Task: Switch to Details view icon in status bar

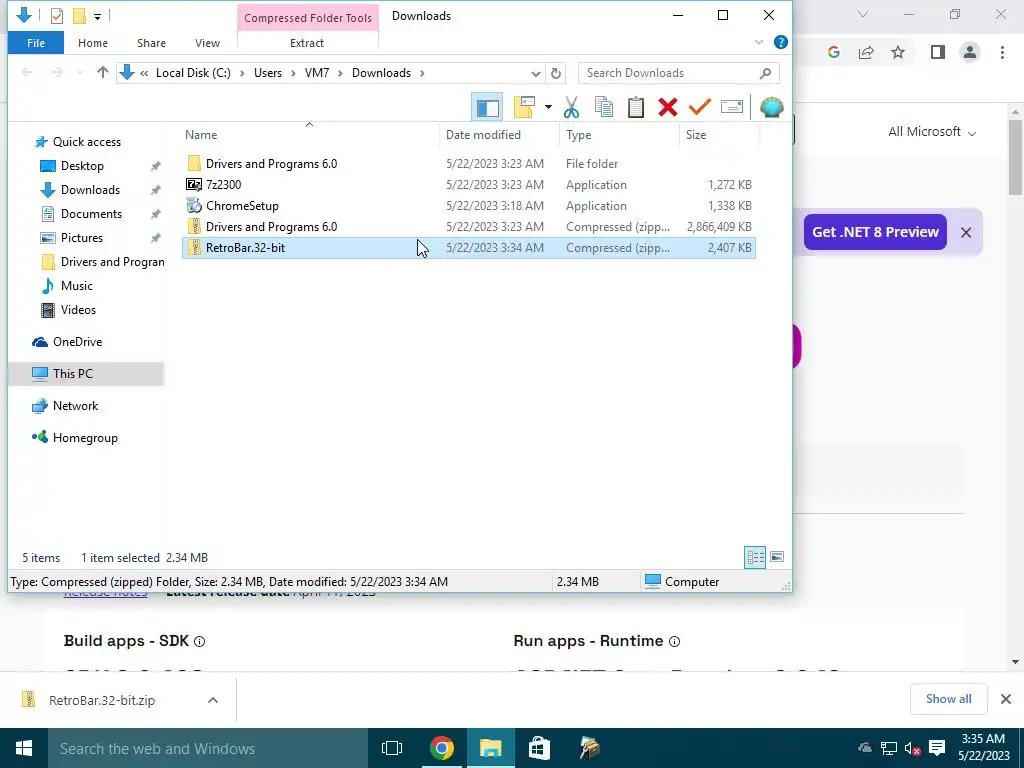Action: click(755, 557)
